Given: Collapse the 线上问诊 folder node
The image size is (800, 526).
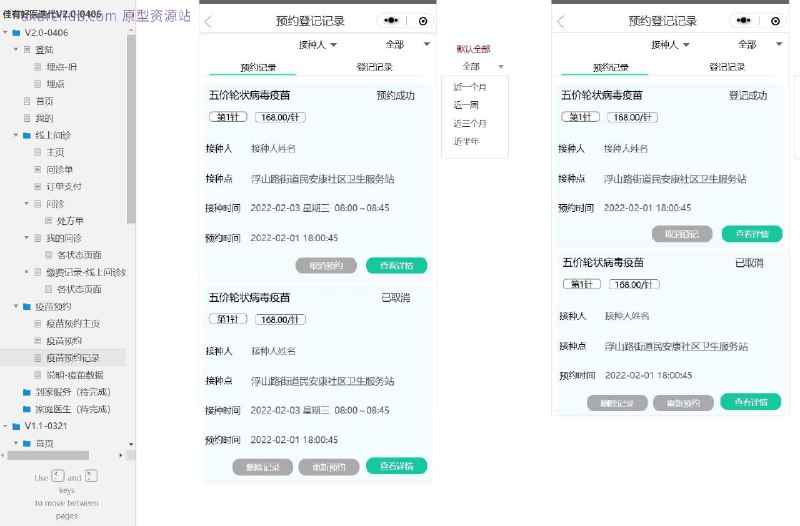Looking at the screenshot, I should coord(16,135).
